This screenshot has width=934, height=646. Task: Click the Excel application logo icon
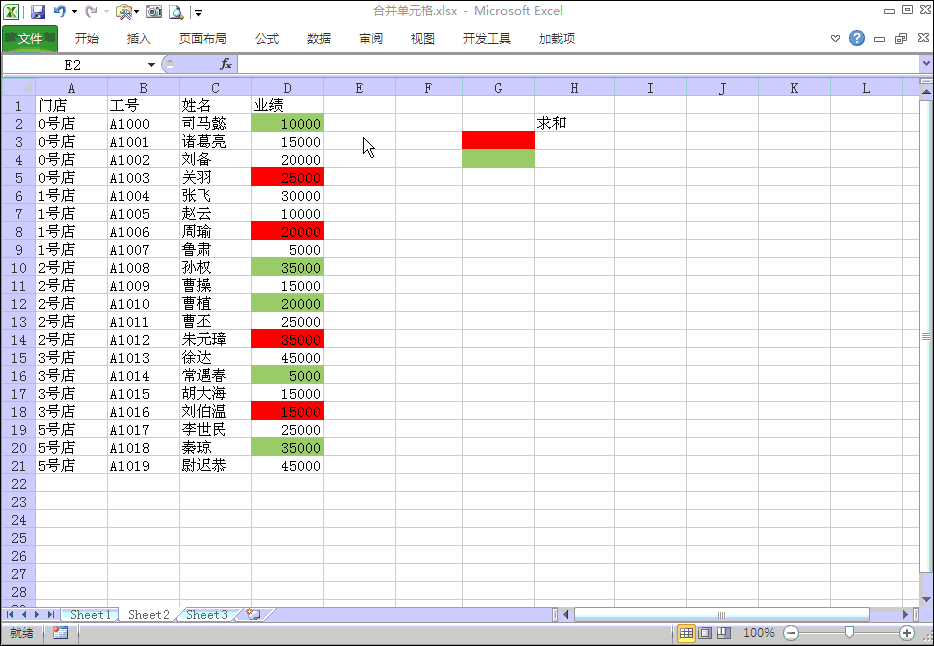coord(11,11)
